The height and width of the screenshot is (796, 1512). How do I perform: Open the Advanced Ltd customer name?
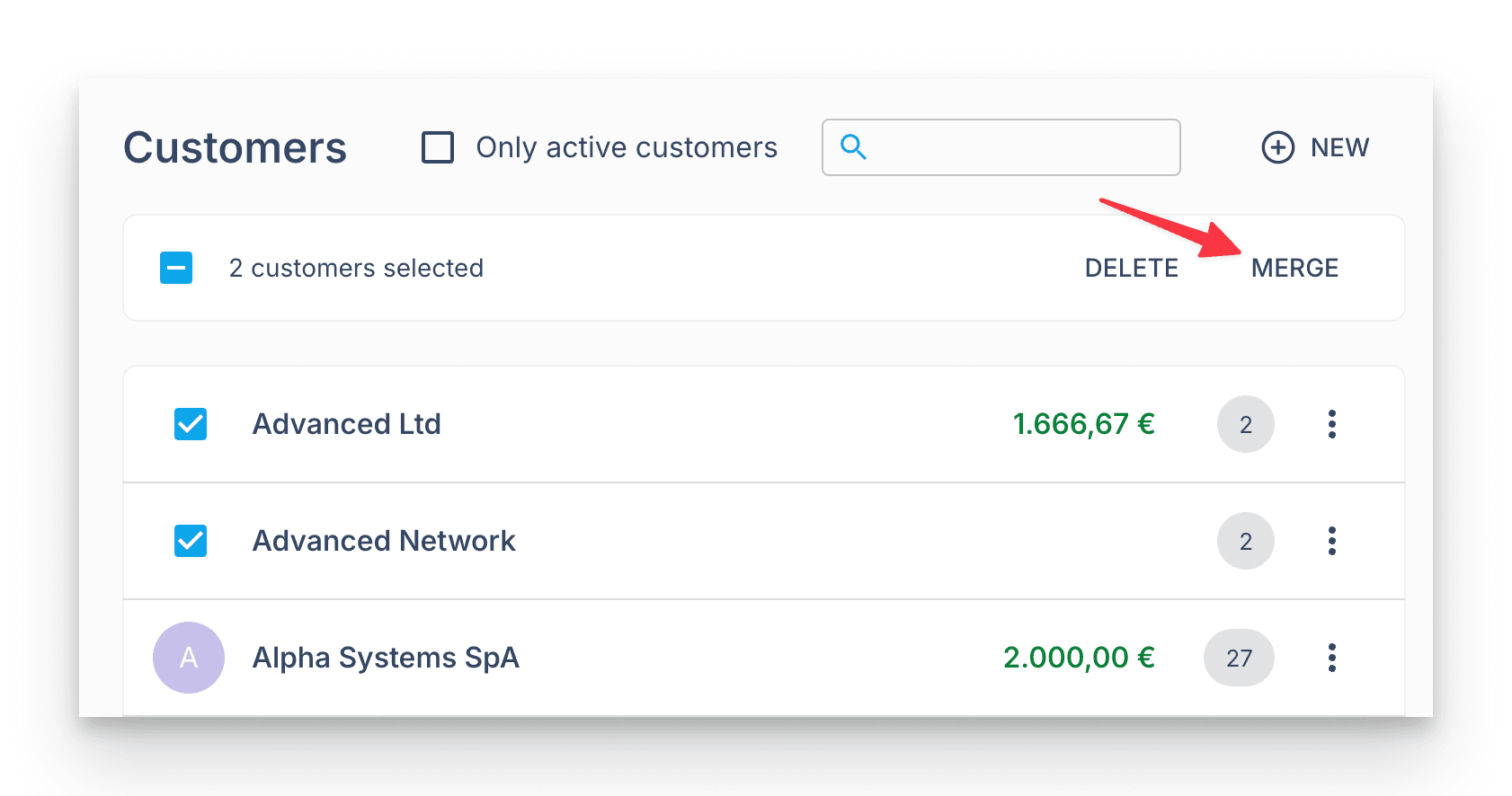pyautogui.click(x=346, y=424)
